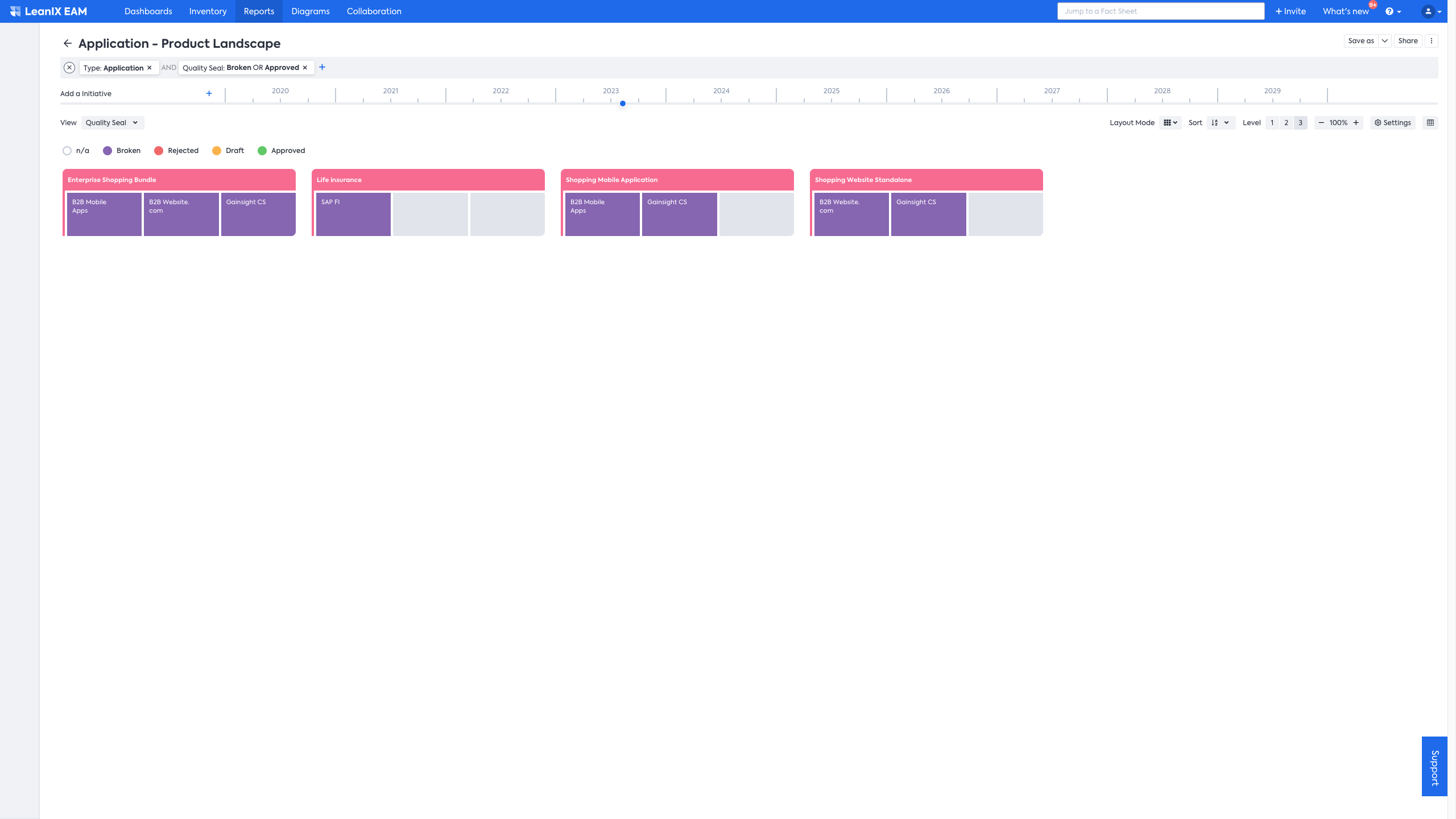The image size is (1456, 819).
Task: Open table view icon right of Settings
Action: click(x=1430, y=122)
